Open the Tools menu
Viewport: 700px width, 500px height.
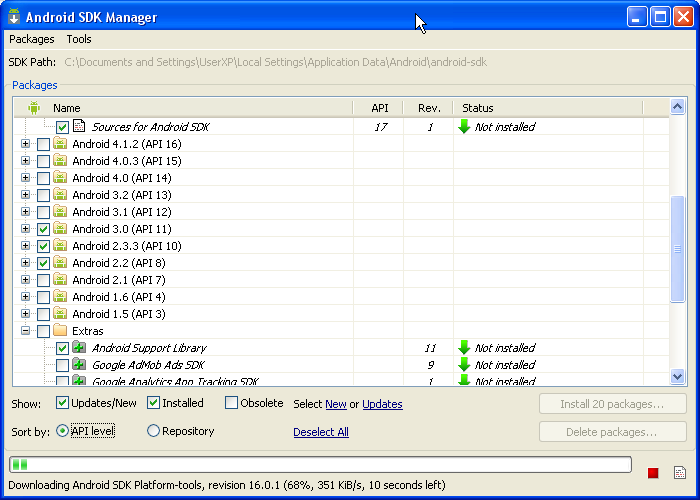79,39
